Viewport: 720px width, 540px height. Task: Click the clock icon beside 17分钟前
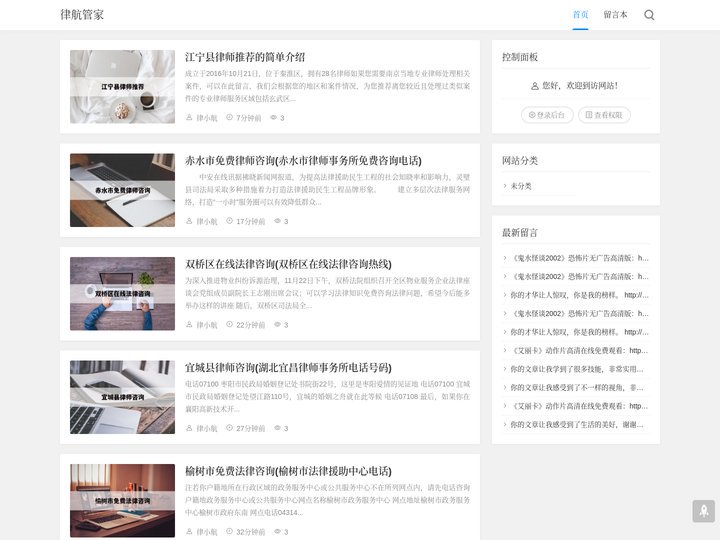[x=229, y=221]
